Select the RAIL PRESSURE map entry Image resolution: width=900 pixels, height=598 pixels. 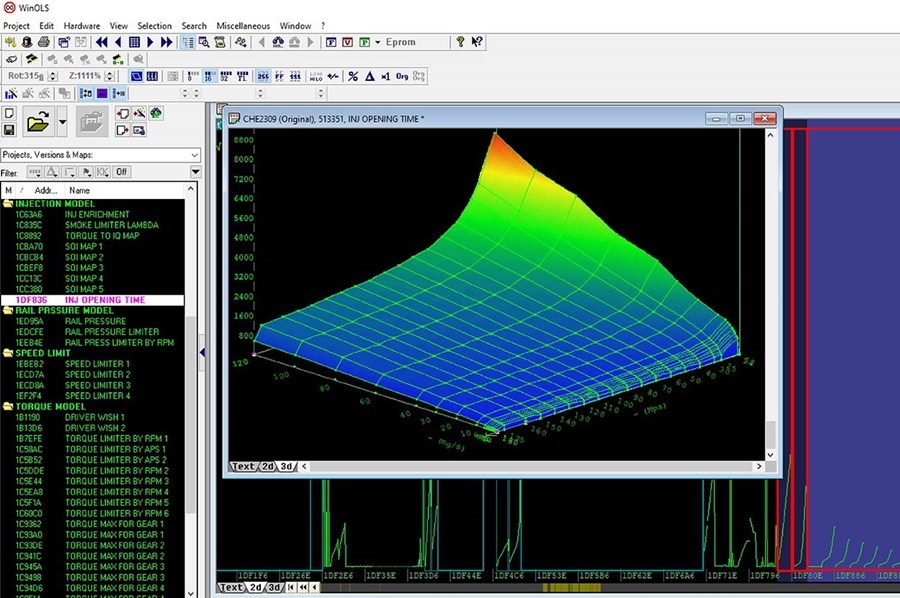96,321
